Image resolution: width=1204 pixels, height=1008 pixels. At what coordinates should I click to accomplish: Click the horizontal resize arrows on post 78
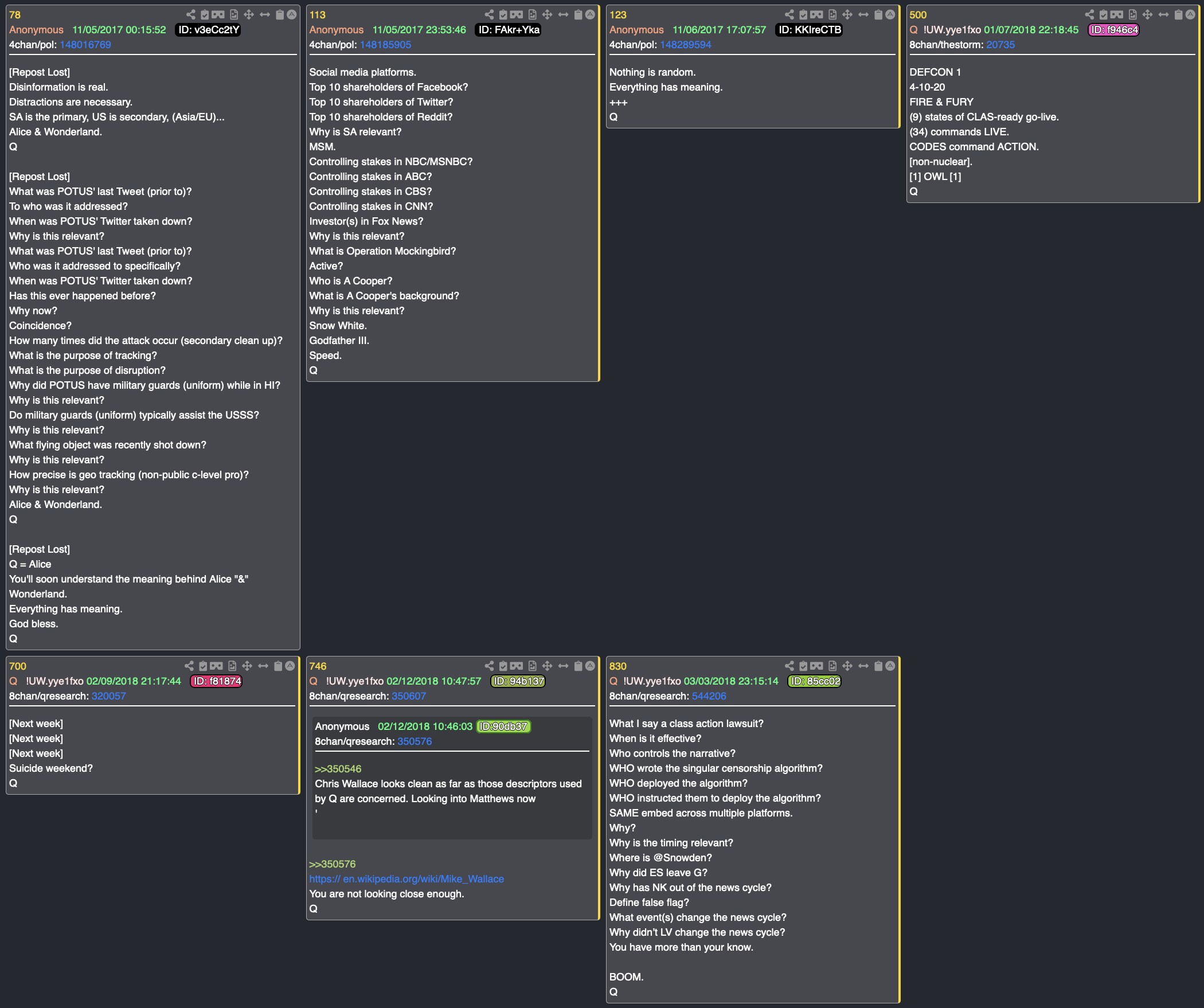coord(264,14)
